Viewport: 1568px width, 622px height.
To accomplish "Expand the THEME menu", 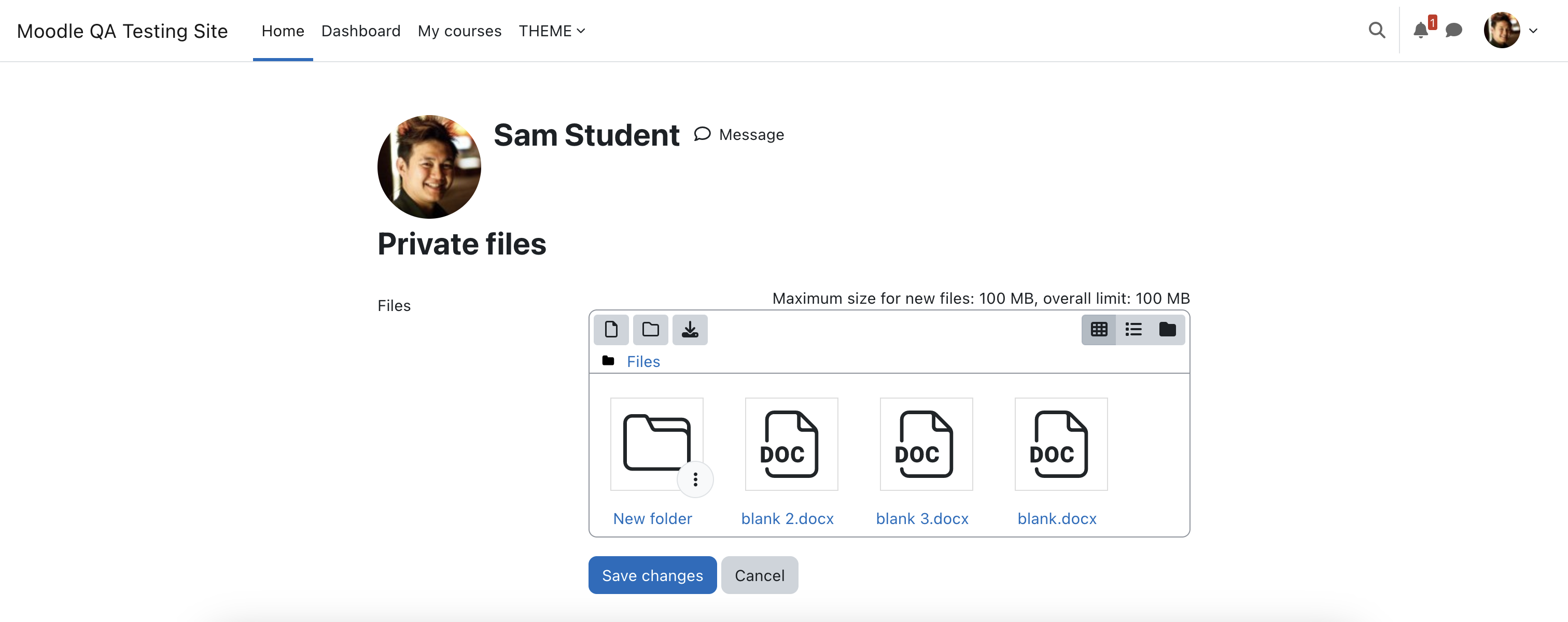I will pyautogui.click(x=552, y=31).
